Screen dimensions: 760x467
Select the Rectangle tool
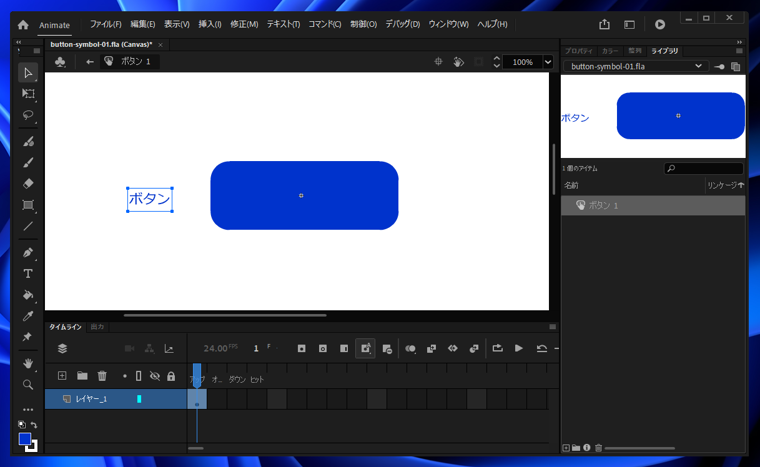pyautogui.click(x=28, y=205)
